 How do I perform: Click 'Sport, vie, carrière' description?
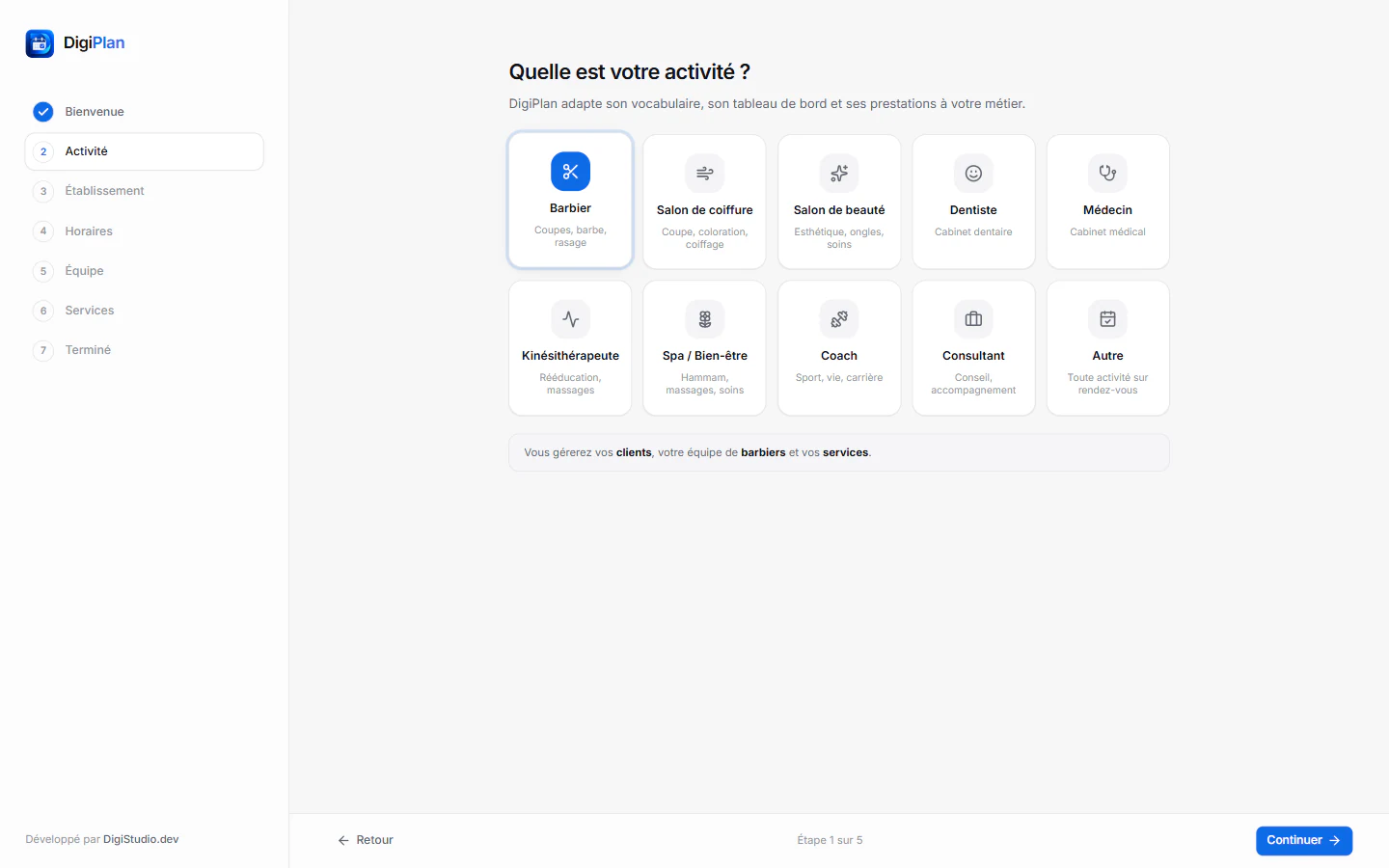click(x=839, y=378)
